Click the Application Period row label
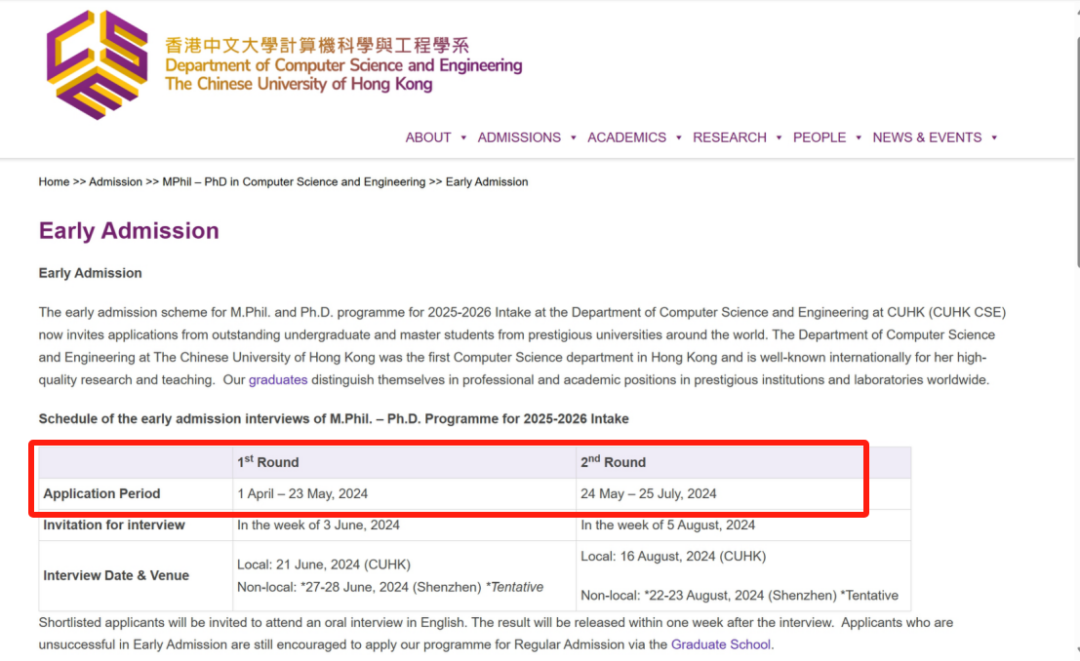This screenshot has width=1080, height=661. click(102, 494)
